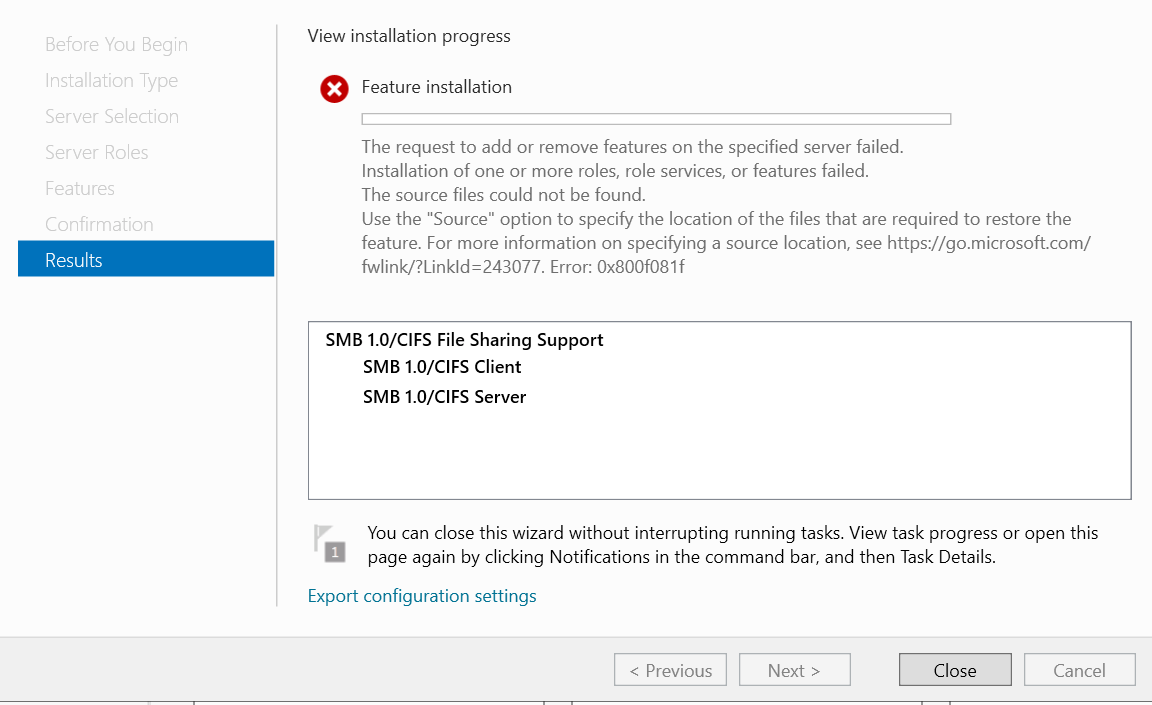This screenshot has width=1152, height=705.
Task: Select the SMB 1.0/CIFS Server item
Action: pos(444,396)
